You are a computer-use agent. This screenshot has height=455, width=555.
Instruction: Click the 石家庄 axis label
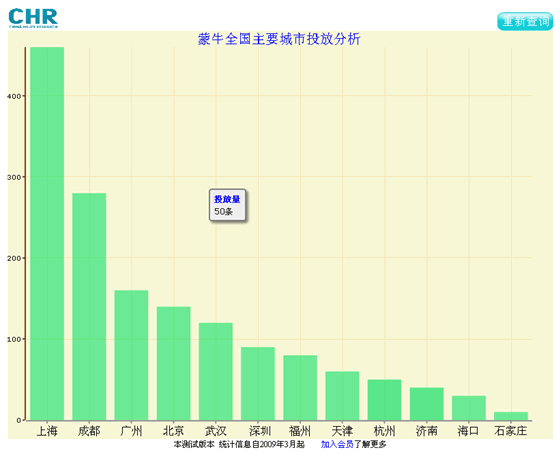(x=510, y=431)
